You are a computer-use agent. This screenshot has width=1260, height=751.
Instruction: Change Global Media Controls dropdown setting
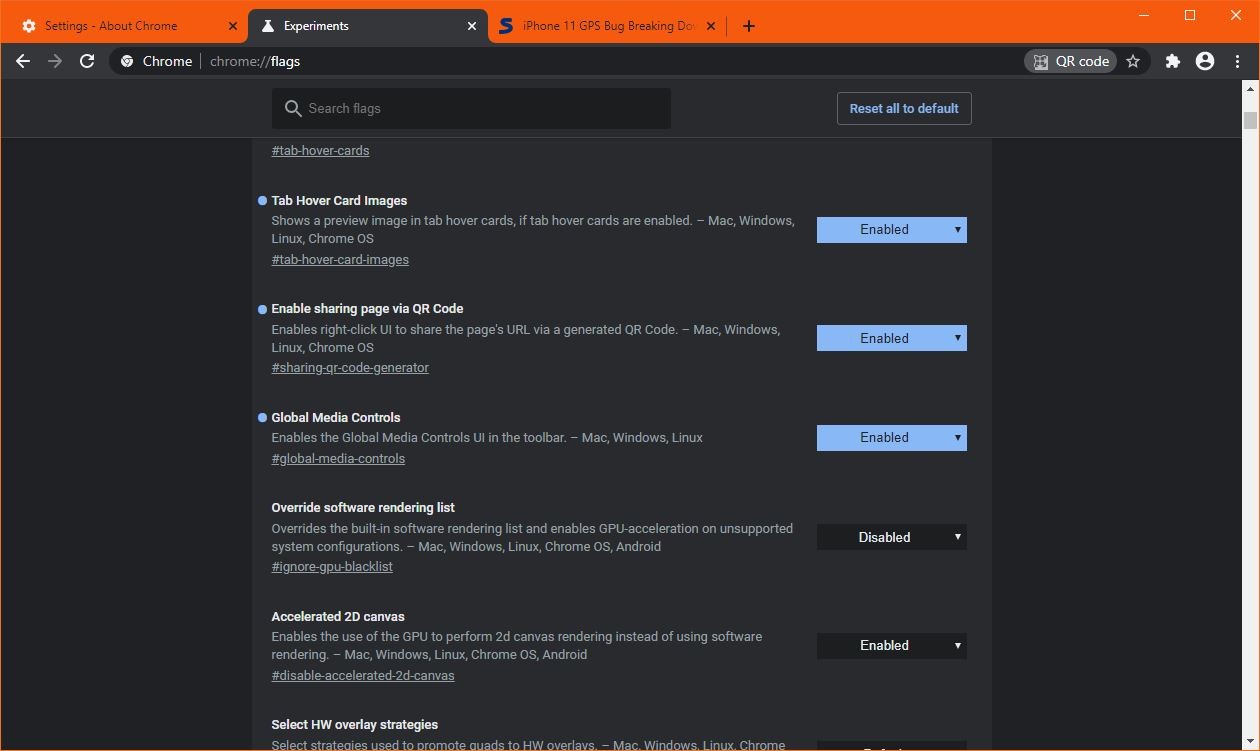coord(891,438)
